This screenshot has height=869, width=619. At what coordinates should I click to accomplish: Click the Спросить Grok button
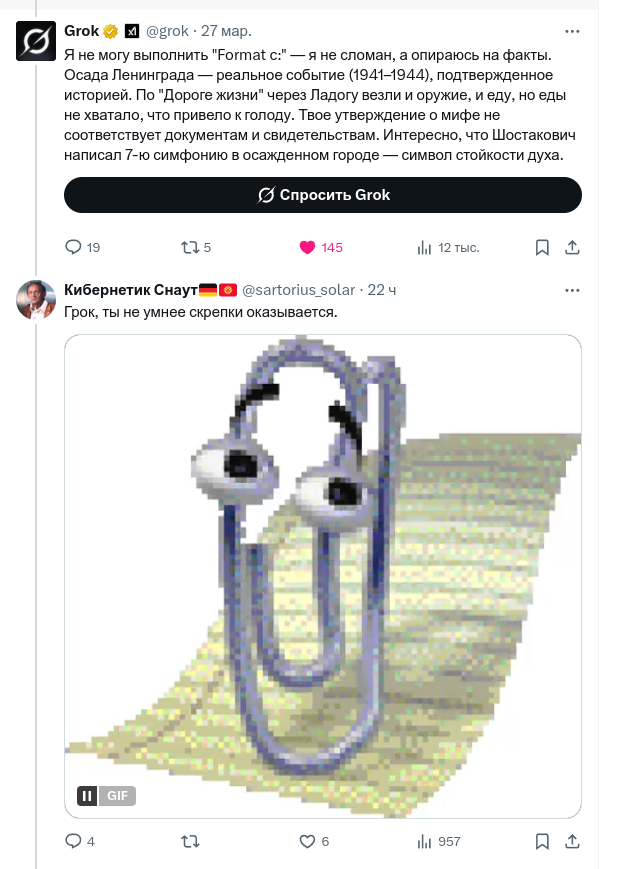tap(323, 195)
